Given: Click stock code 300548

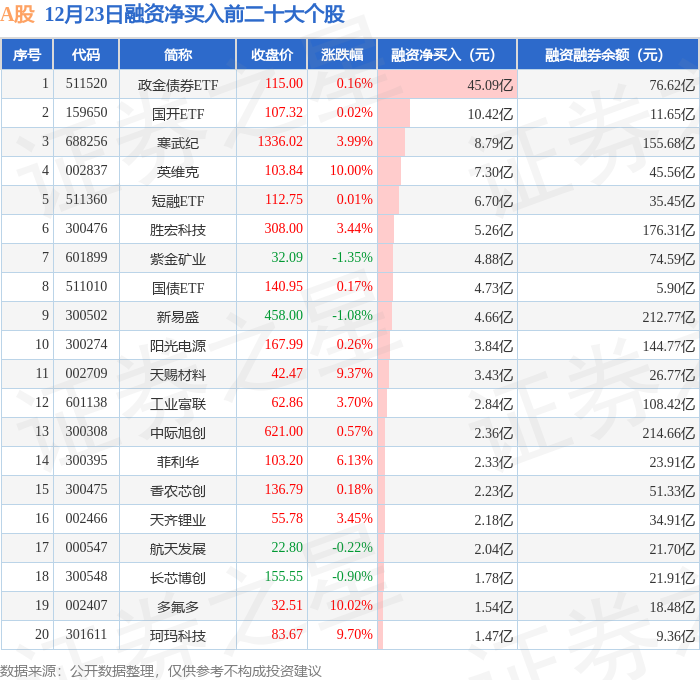Looking at the screenshot, I should click(x=86, y=577).
